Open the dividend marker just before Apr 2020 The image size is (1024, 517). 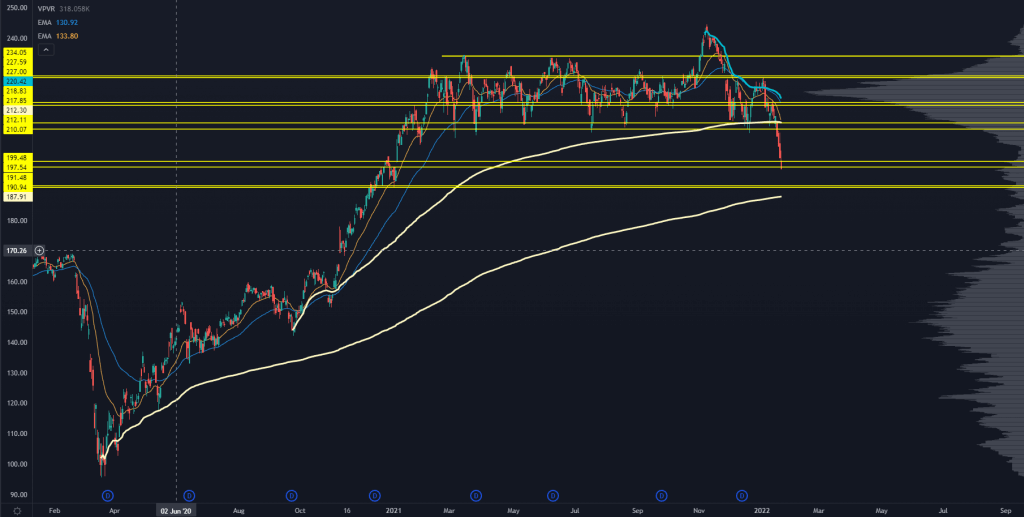108,495
